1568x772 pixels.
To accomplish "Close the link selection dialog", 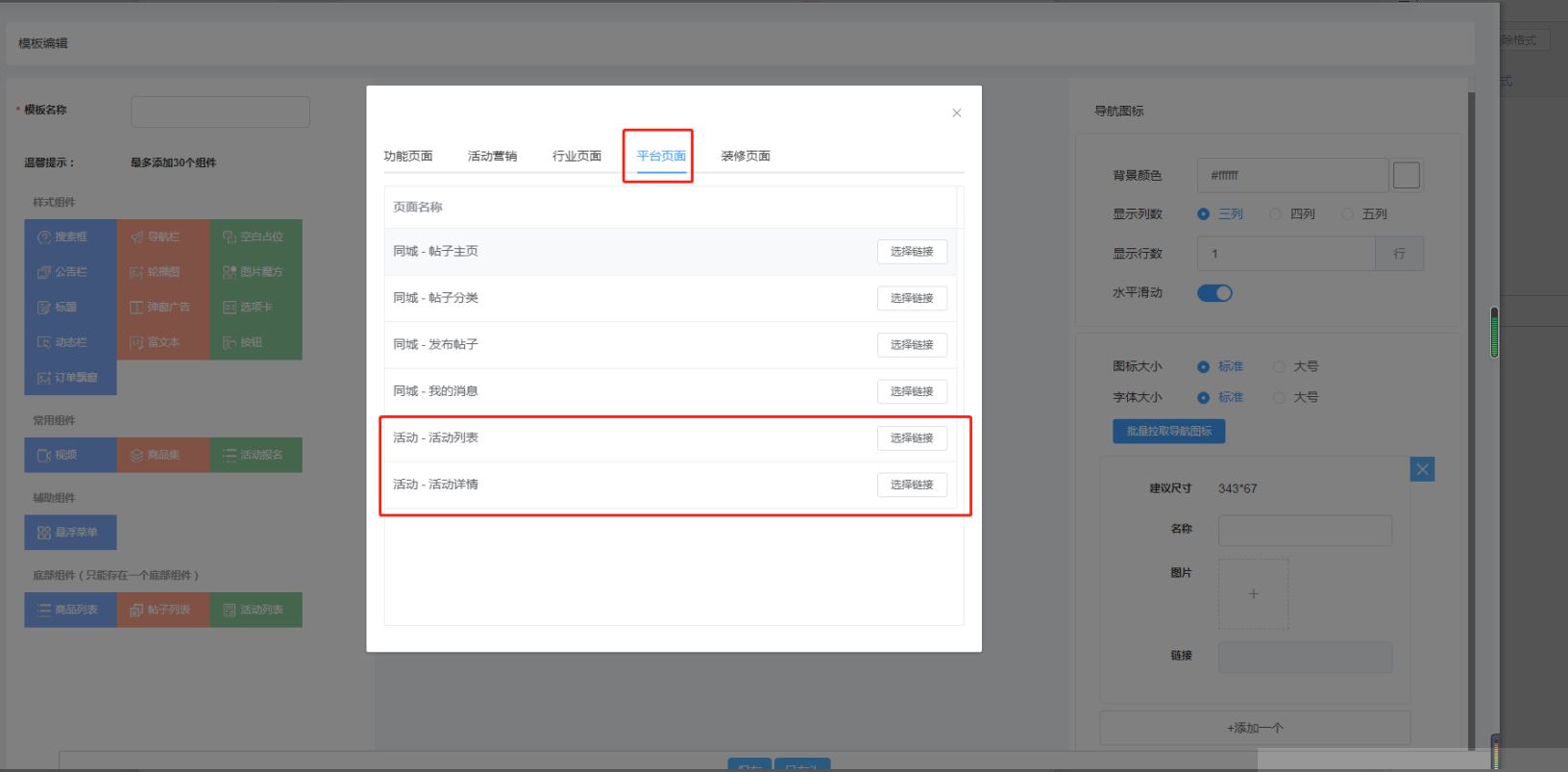I will [957, 112].
